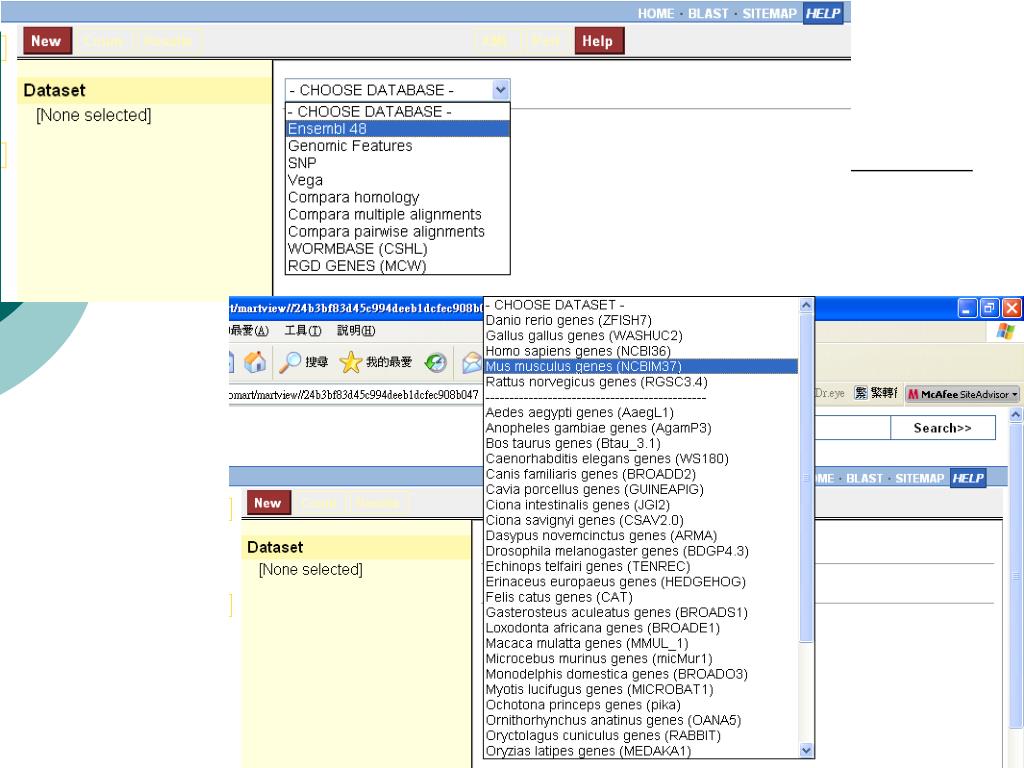The image size is (1024, 768).
Task: Select Caenorhabditis elegans genes (WS180)
Action: tap(641, 458)
